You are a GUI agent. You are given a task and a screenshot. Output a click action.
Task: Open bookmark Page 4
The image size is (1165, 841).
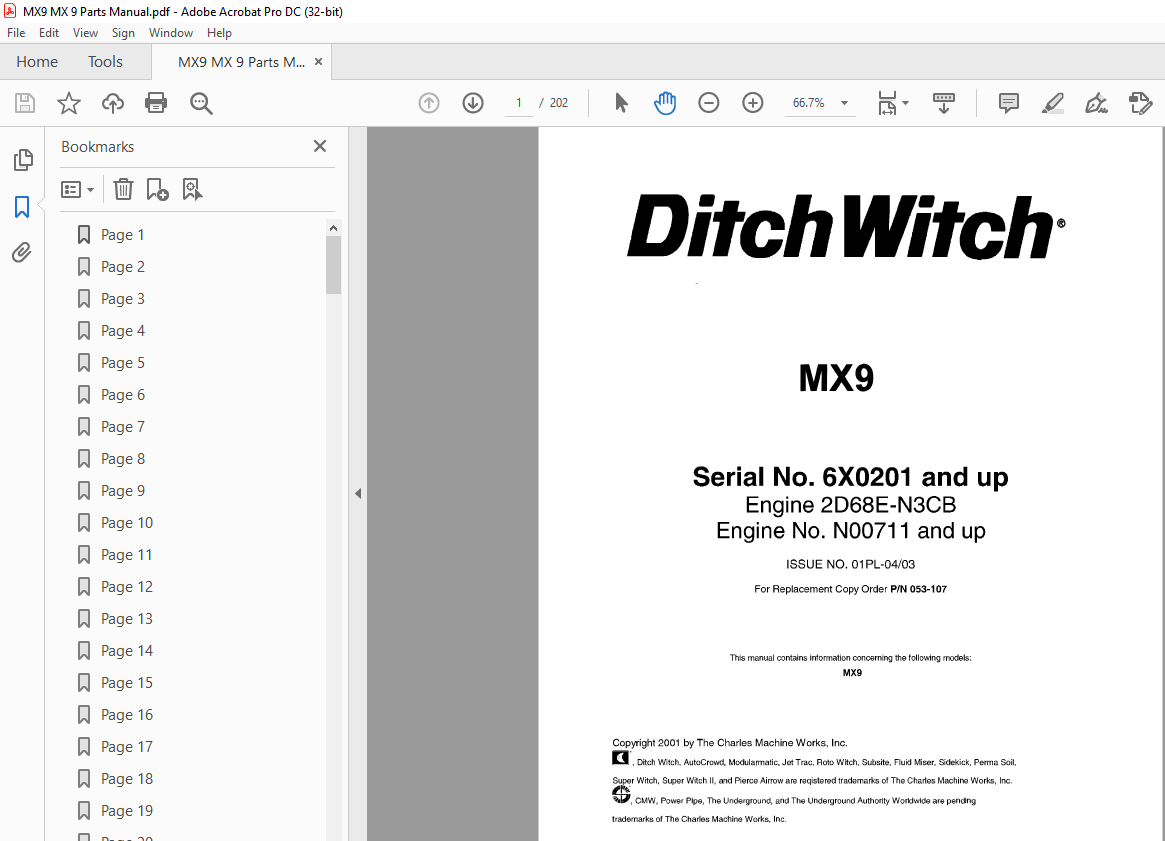(123, 331)
